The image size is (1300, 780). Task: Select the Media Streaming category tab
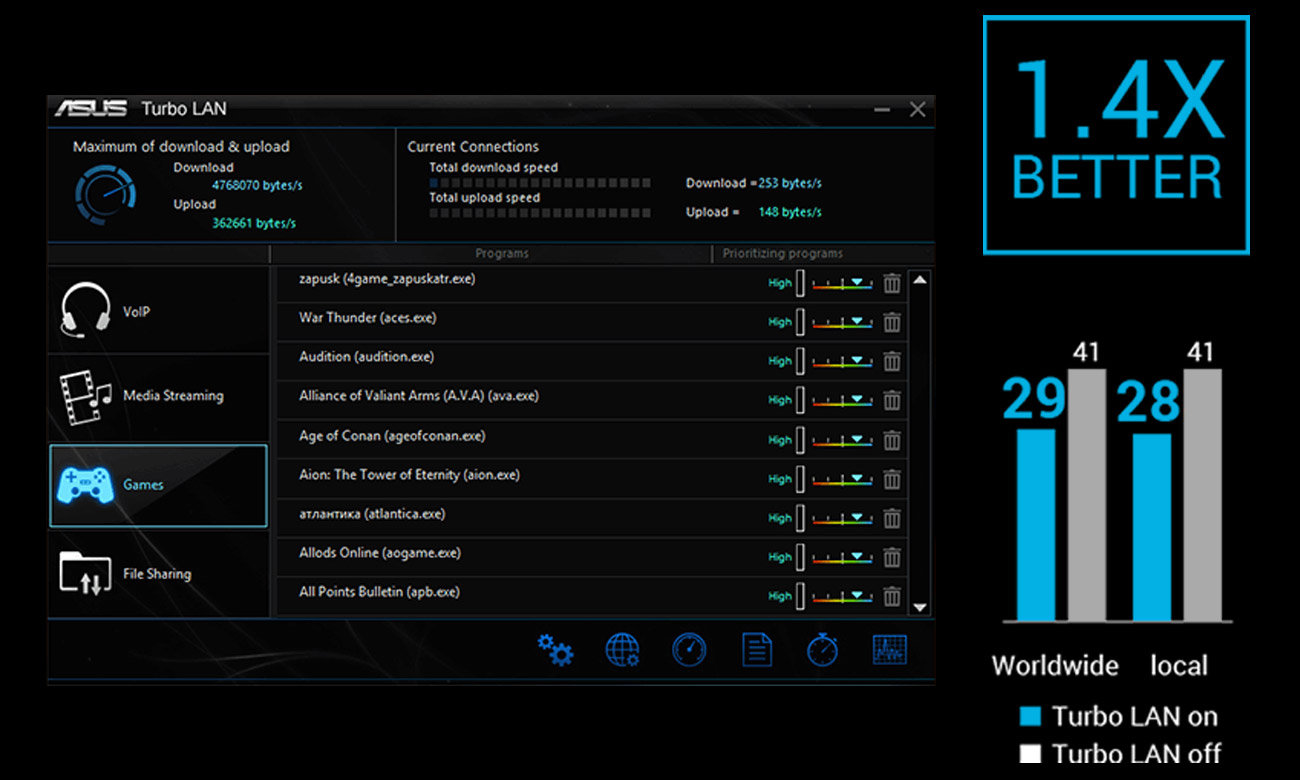158,396
